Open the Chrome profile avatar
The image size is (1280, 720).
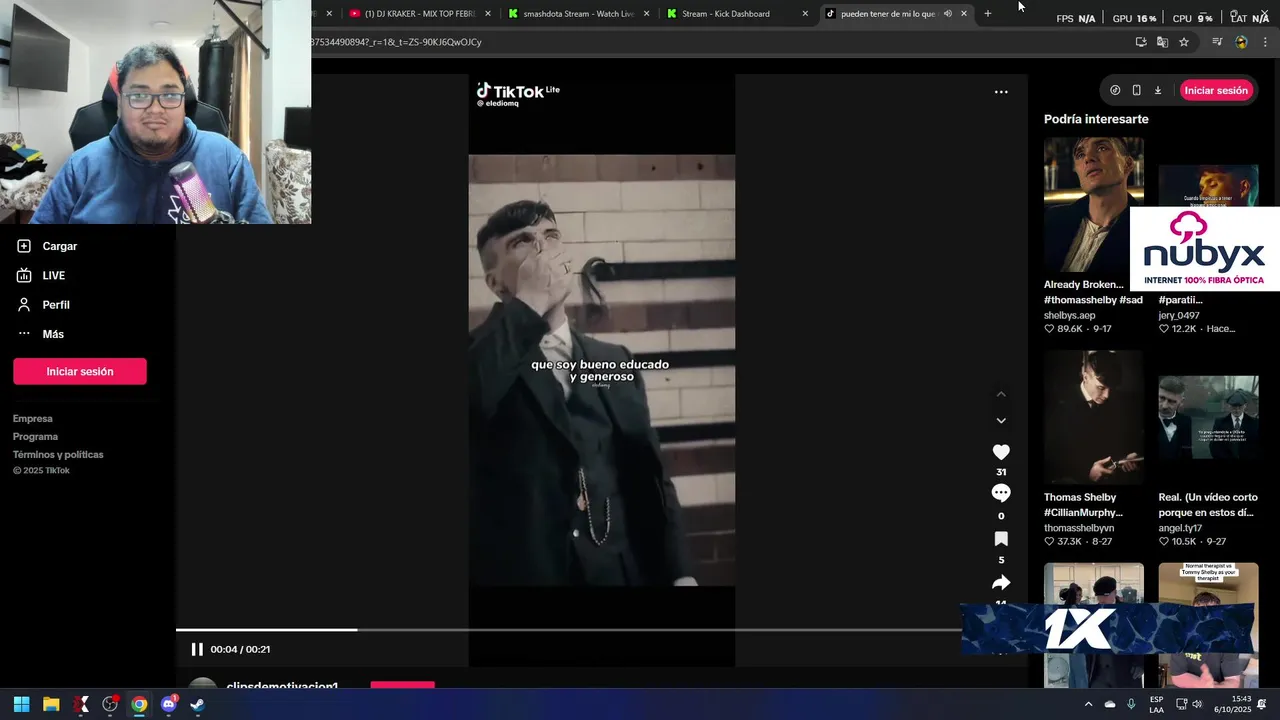tap(1241, 42)
